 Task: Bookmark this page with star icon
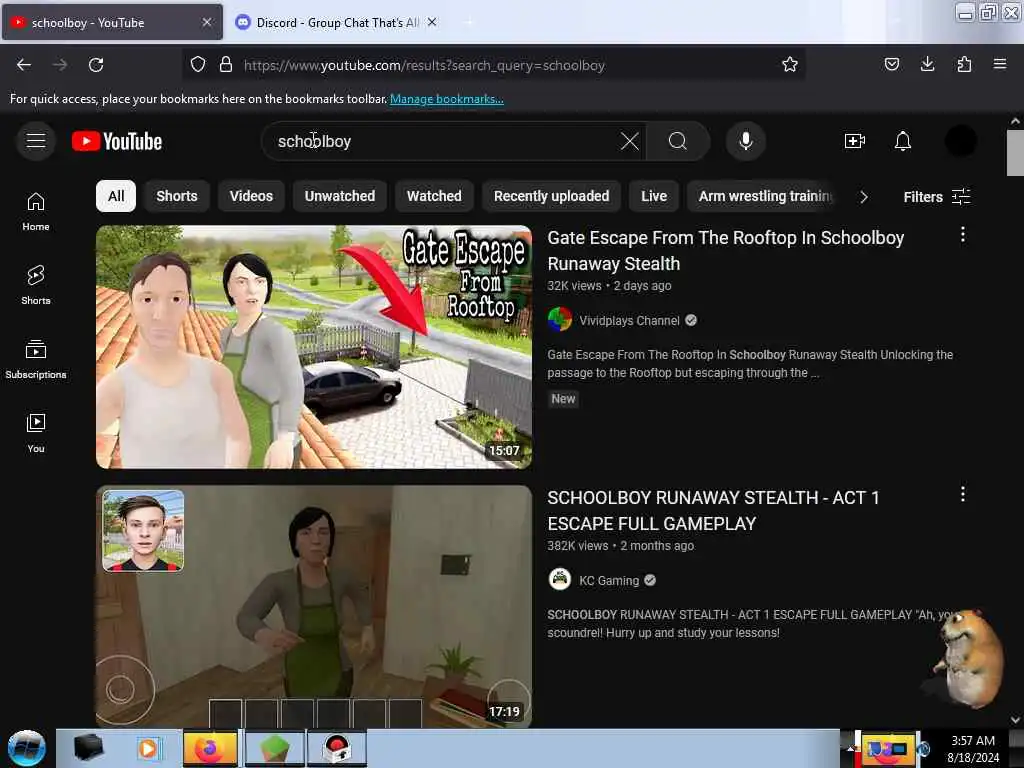pyautogui.click(x=790, y=65)
